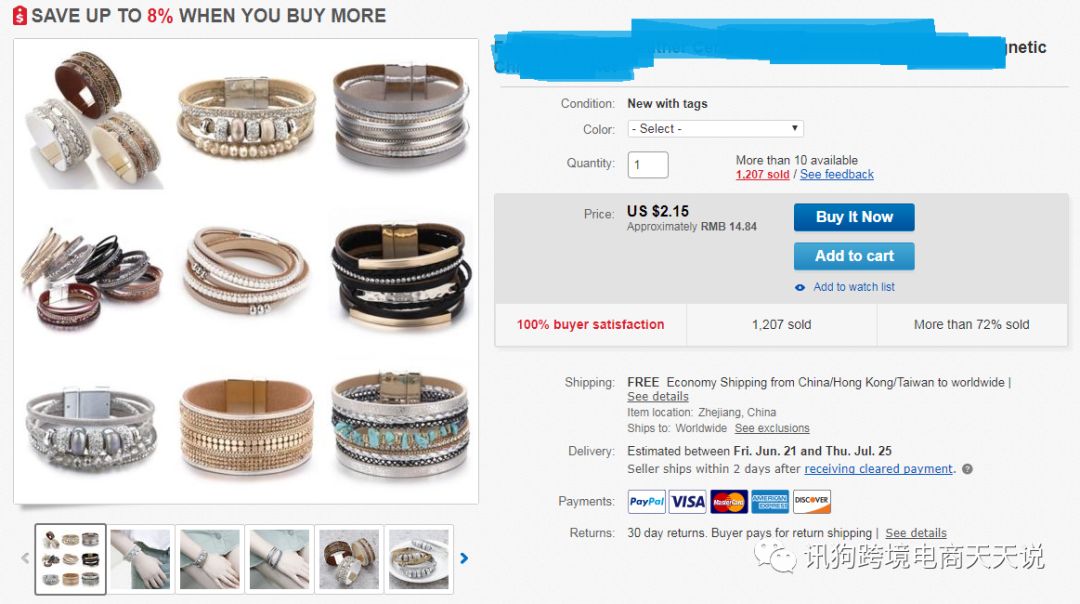Show previous thumbnails with left arrow
The image size is (1080, 604).
(x=25, y=559)
